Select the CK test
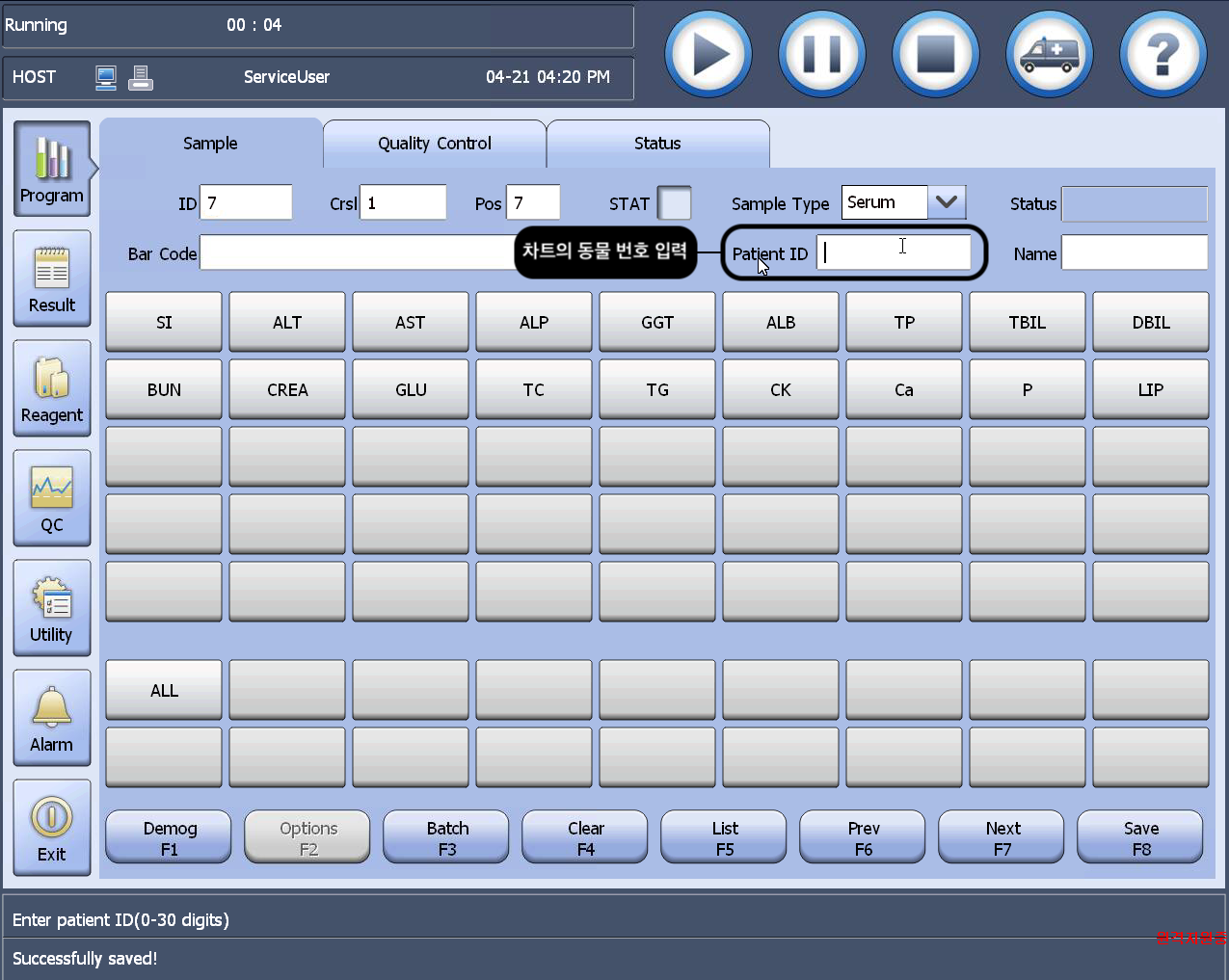The image size is (1229, 980). (781, 389)
